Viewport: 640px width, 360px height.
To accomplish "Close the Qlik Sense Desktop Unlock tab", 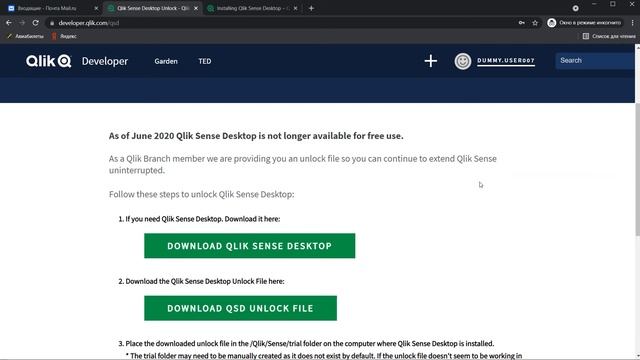I will click(196, 8).
